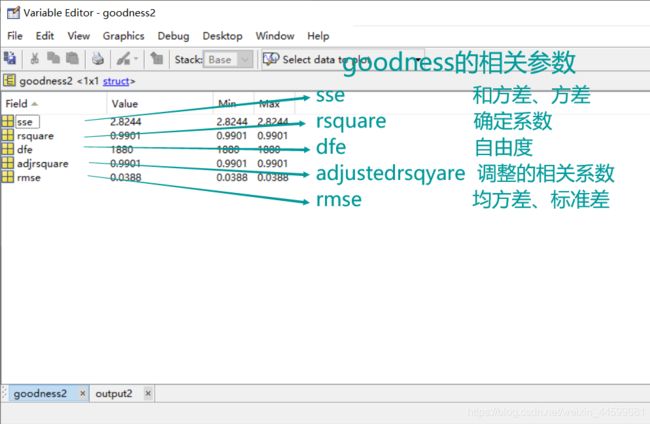Click the Print icon in toolbar
Image resolution: width=650 pixels, height=424 pixels.
pos(98,59)
